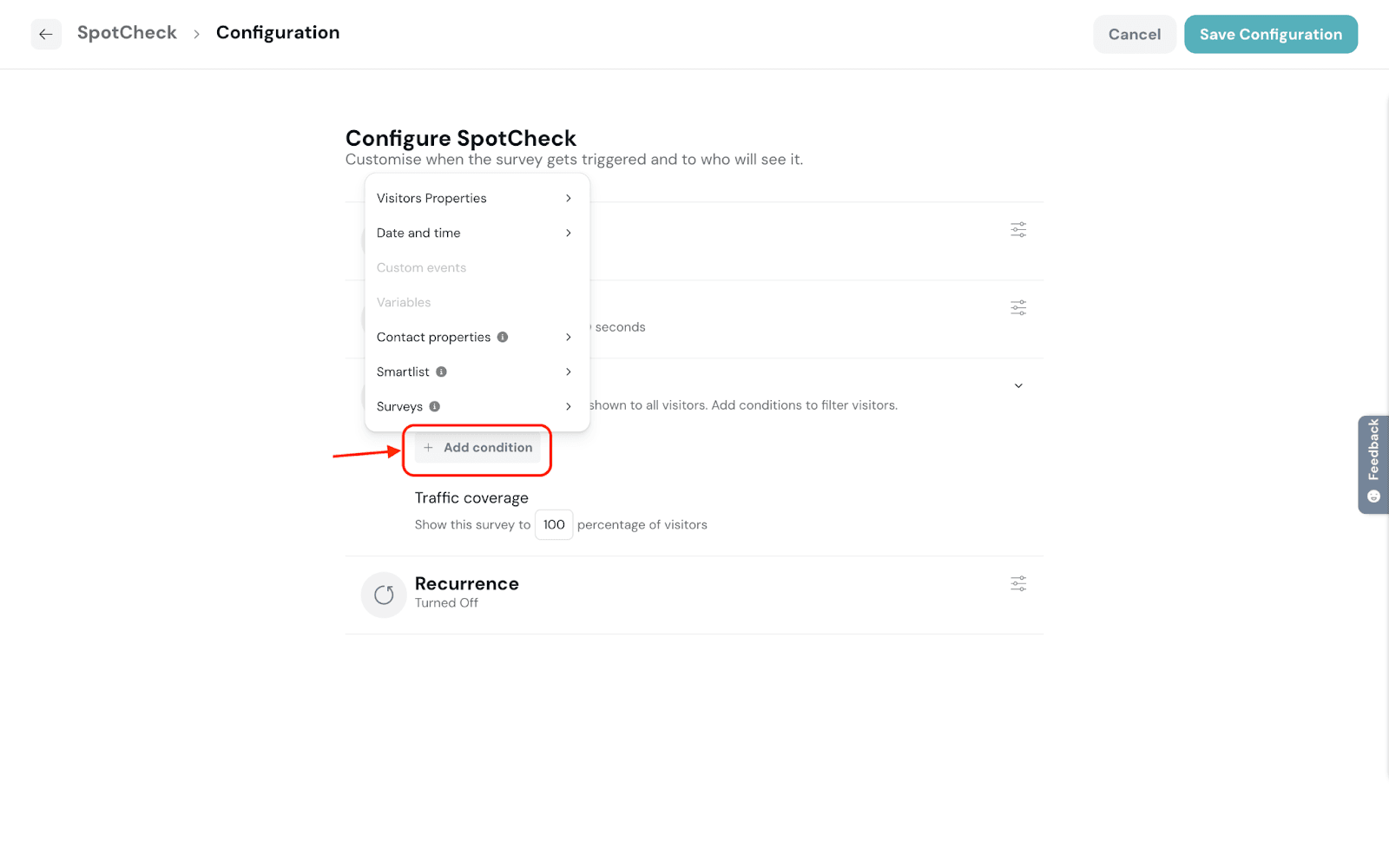1389x868 pixels.
Task: Expand Smartlist submenu arrow
Action: [x=569, y=372]
